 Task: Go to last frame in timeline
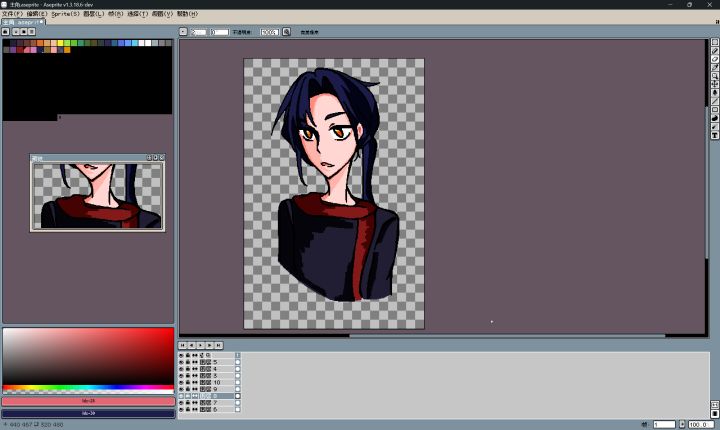[x=219, y=345]
